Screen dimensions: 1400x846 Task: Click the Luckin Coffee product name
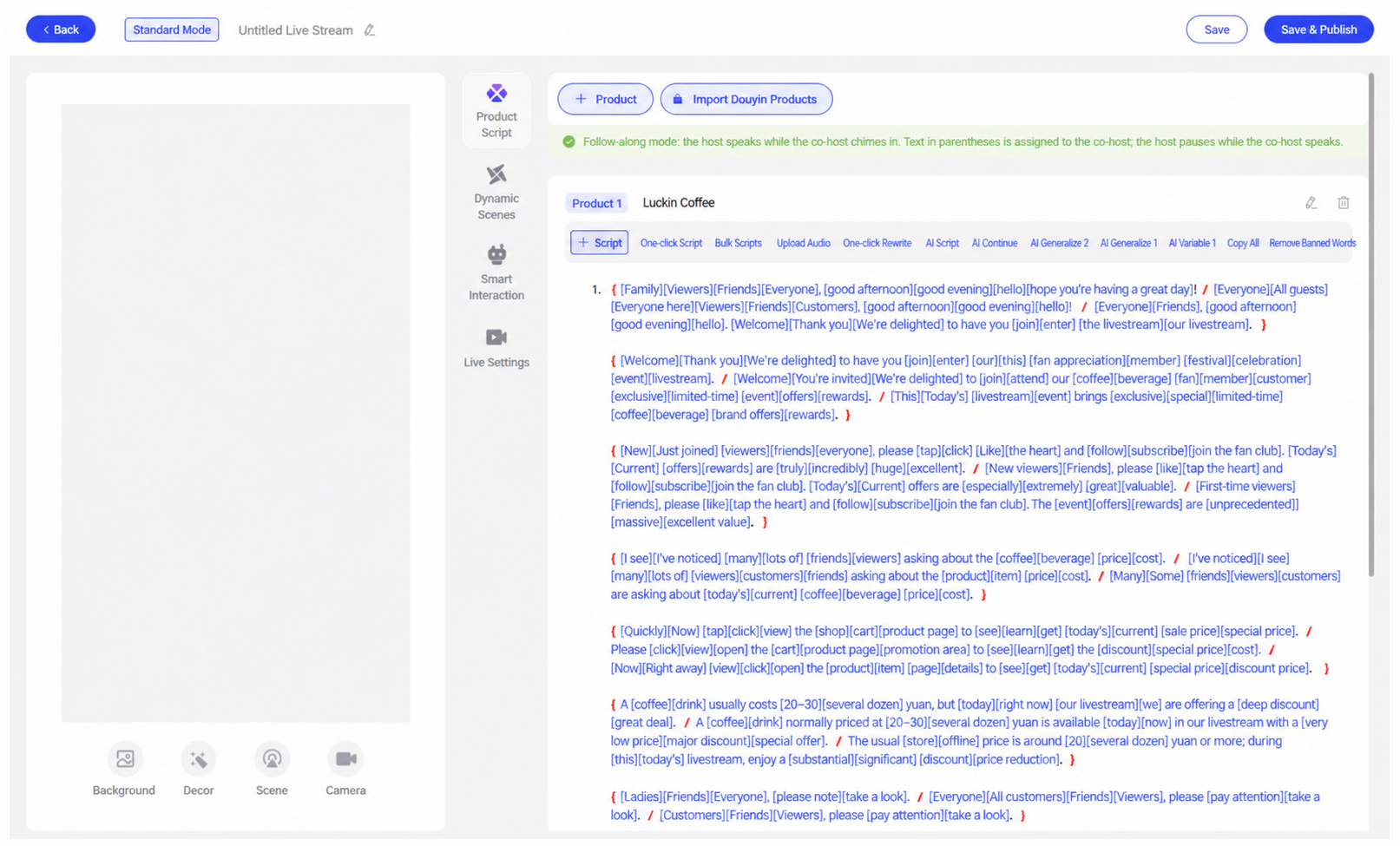(678, 202)
